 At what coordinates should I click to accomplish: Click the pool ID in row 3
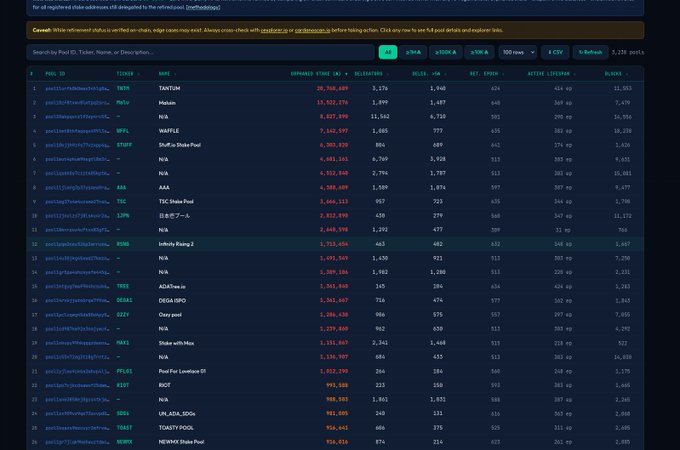(x=77, y=117)
